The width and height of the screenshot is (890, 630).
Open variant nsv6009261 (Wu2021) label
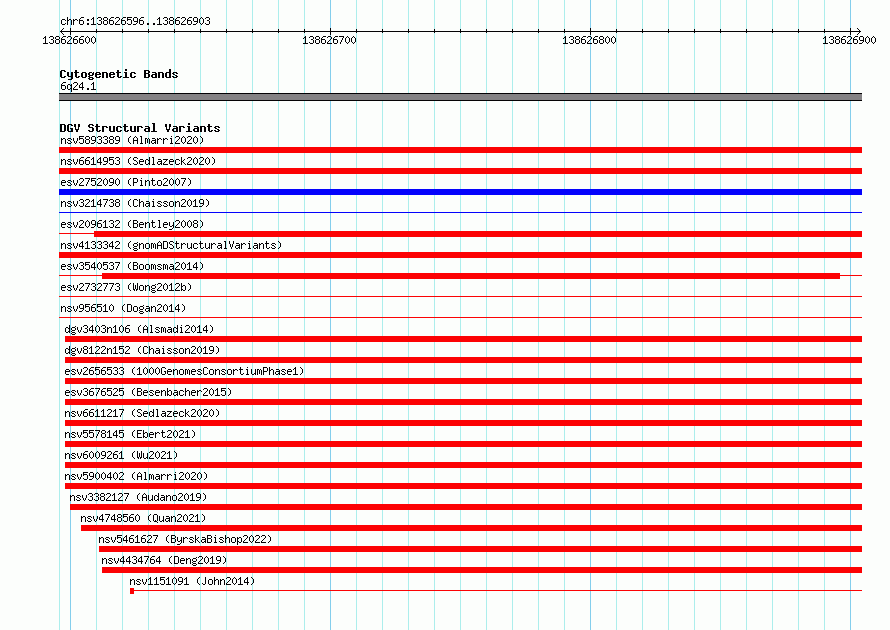coord(121,455)
